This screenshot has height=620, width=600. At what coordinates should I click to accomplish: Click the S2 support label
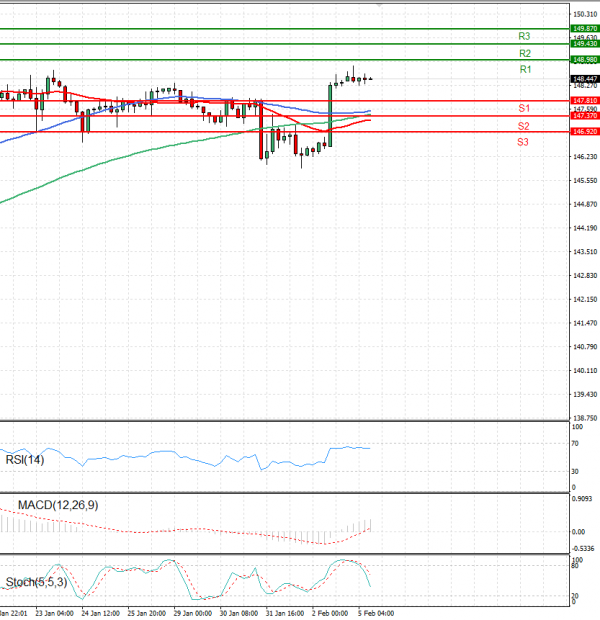523,126
